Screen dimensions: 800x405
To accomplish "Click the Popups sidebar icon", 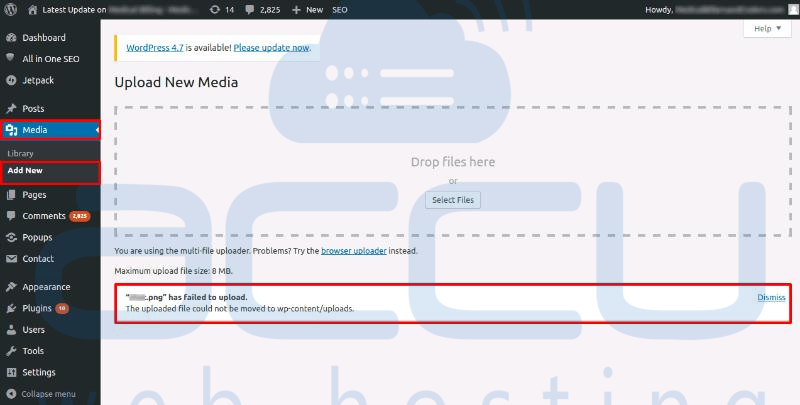I will pos(11,238).
